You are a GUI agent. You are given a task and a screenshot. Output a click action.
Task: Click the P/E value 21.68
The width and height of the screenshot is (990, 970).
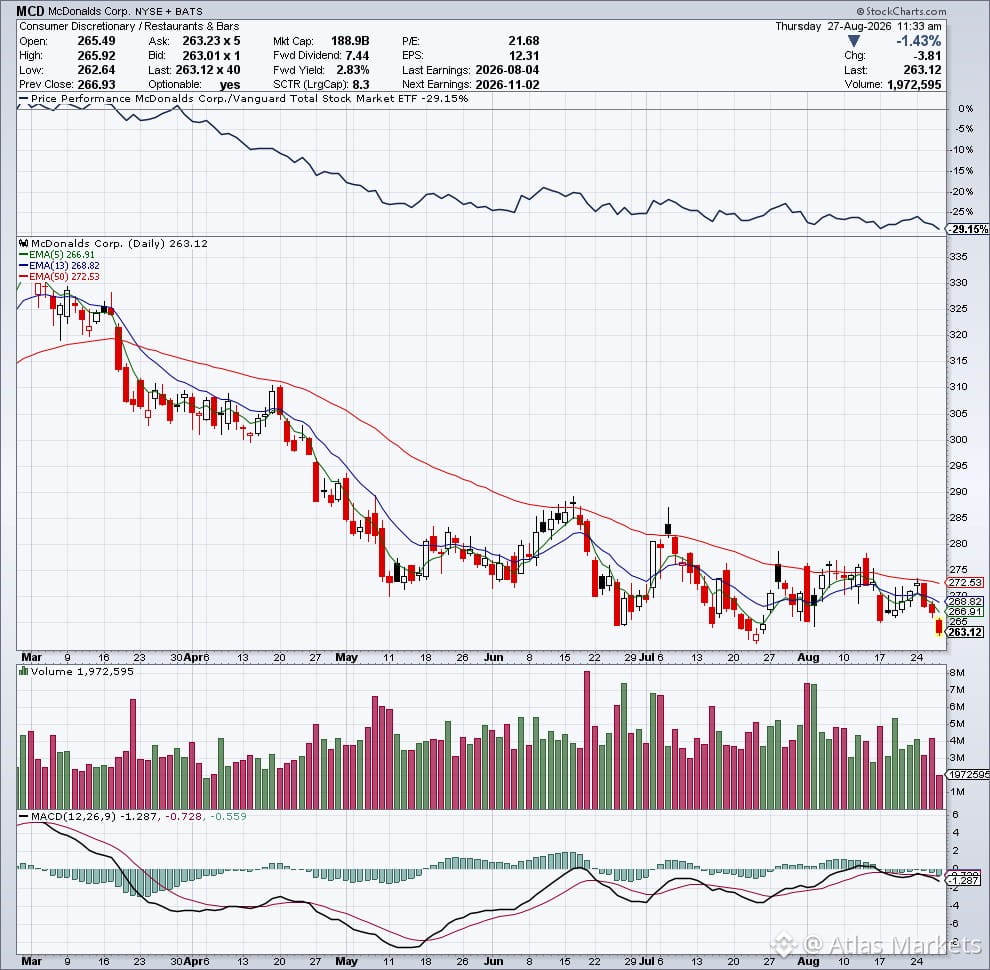(x=523, y=40)
